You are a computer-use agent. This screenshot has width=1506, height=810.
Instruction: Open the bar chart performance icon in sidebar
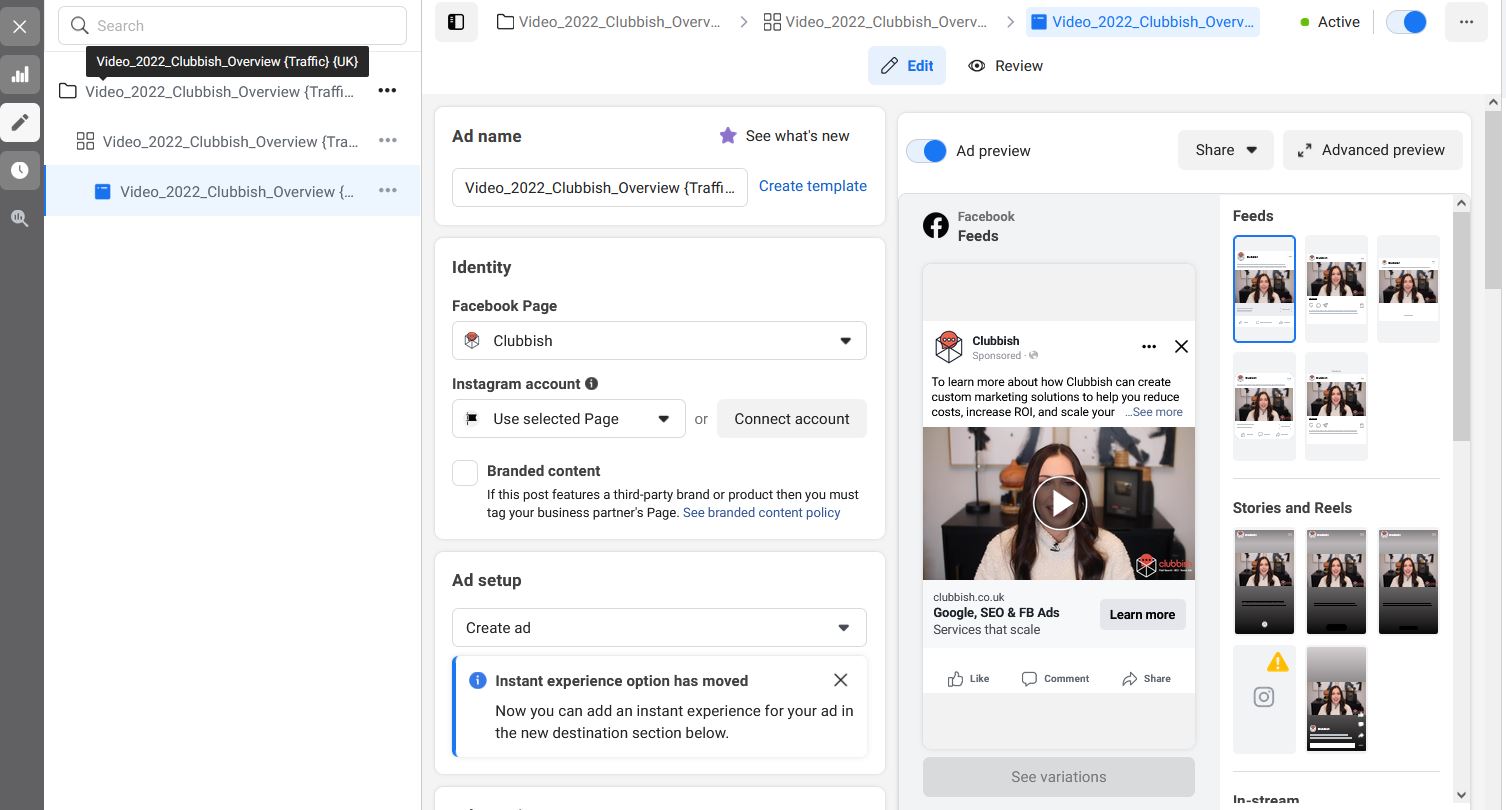pyautogui.click(x=20, y=74)
